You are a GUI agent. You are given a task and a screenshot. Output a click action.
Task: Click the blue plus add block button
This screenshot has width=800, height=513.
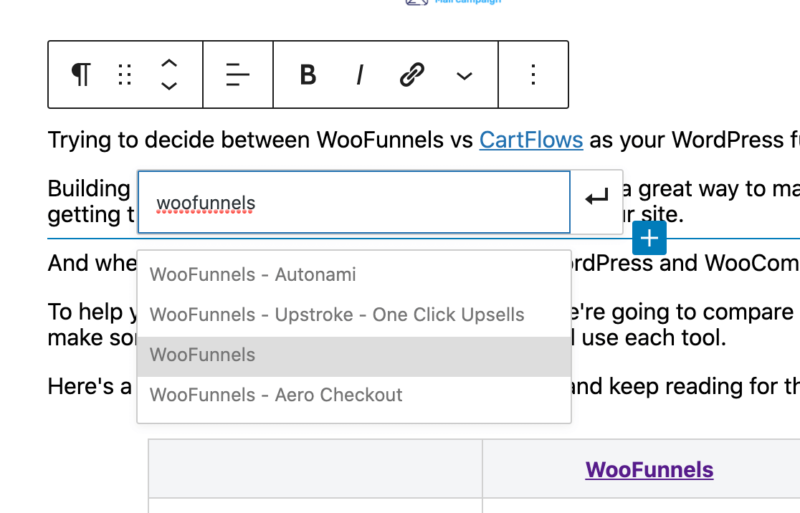tap(649, 238)
